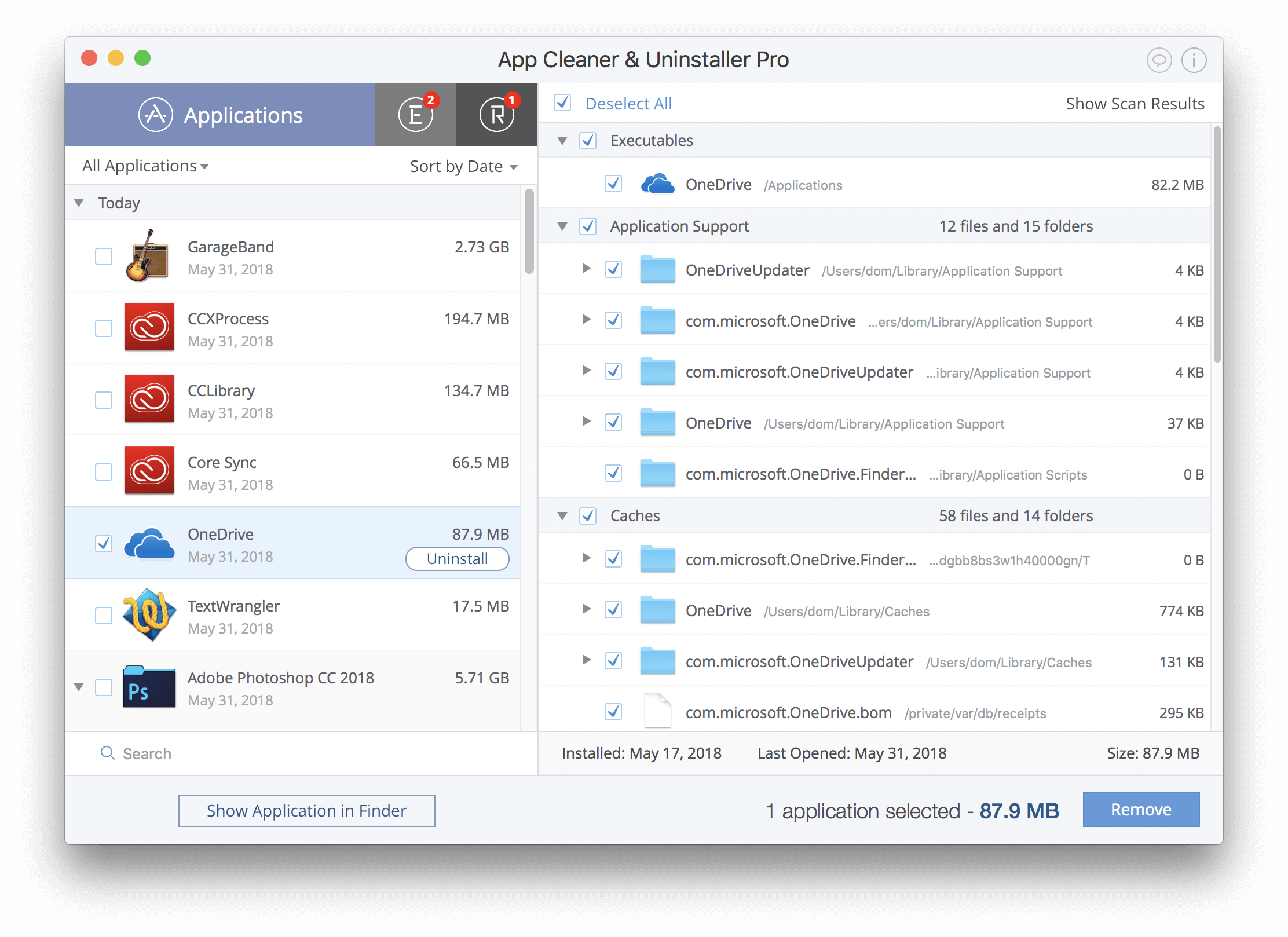Toggle checkbox for OneDrive executable

coord(614,185)
